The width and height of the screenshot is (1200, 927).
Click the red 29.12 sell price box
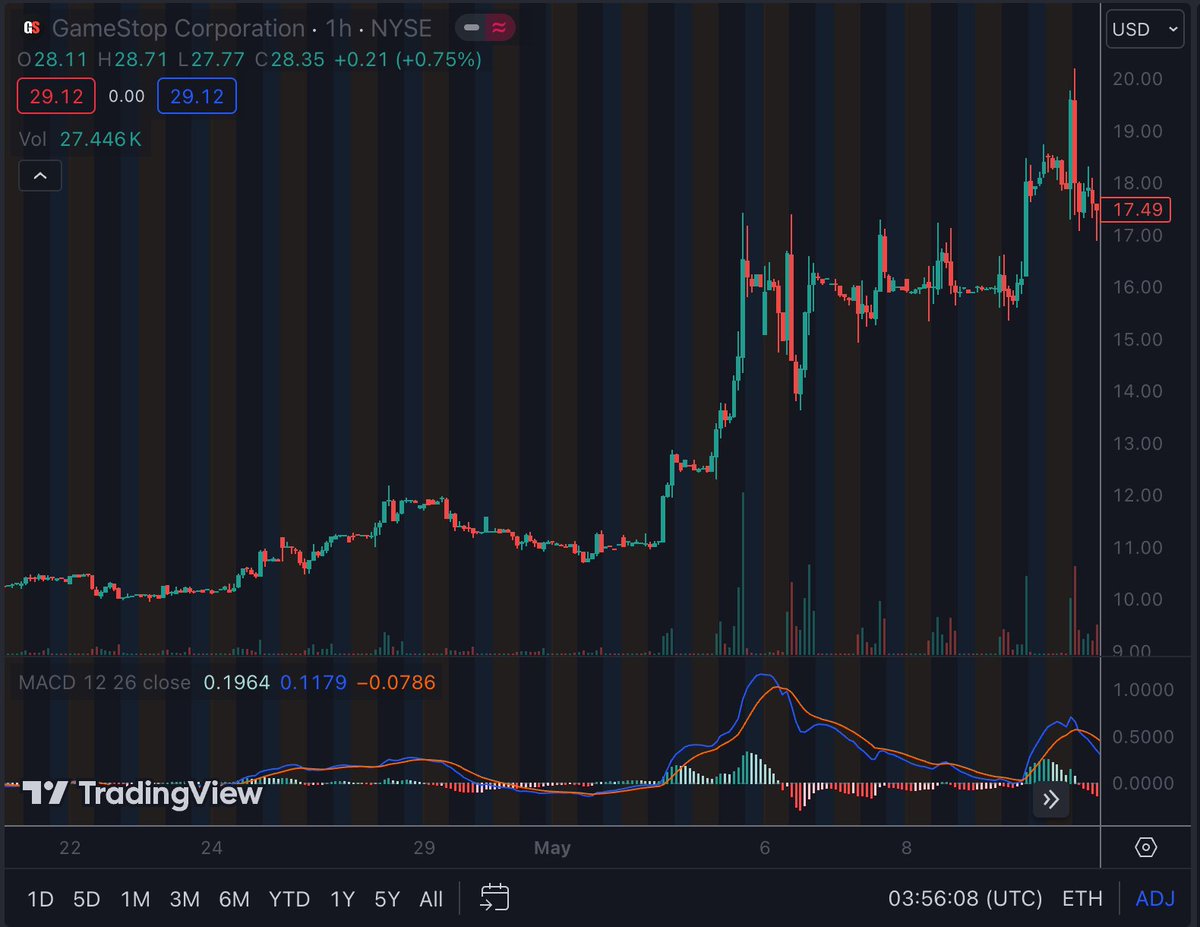point(56,96)
